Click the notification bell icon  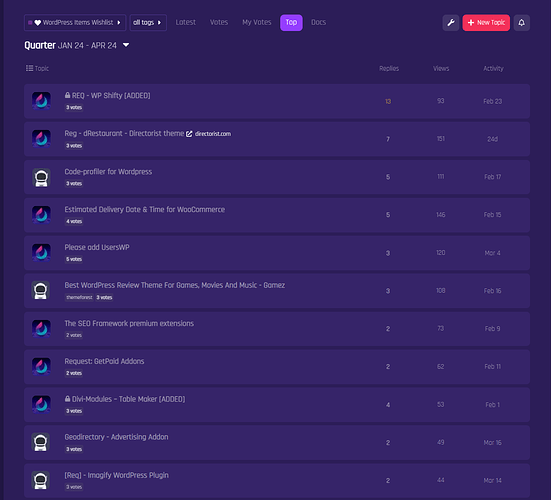tap(521, 23)
